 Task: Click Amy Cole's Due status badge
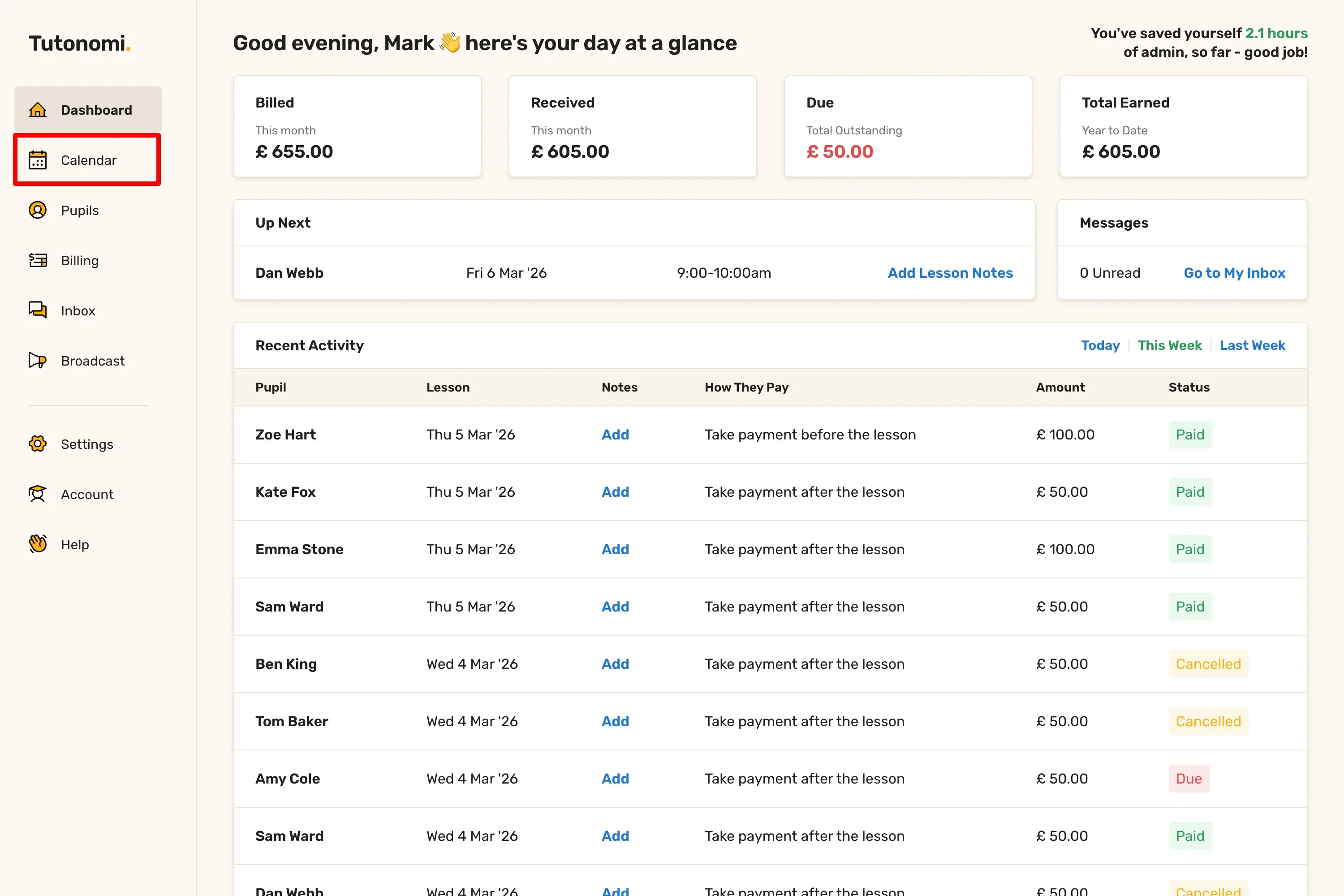pyautogui.click(x=1189, y=779)
